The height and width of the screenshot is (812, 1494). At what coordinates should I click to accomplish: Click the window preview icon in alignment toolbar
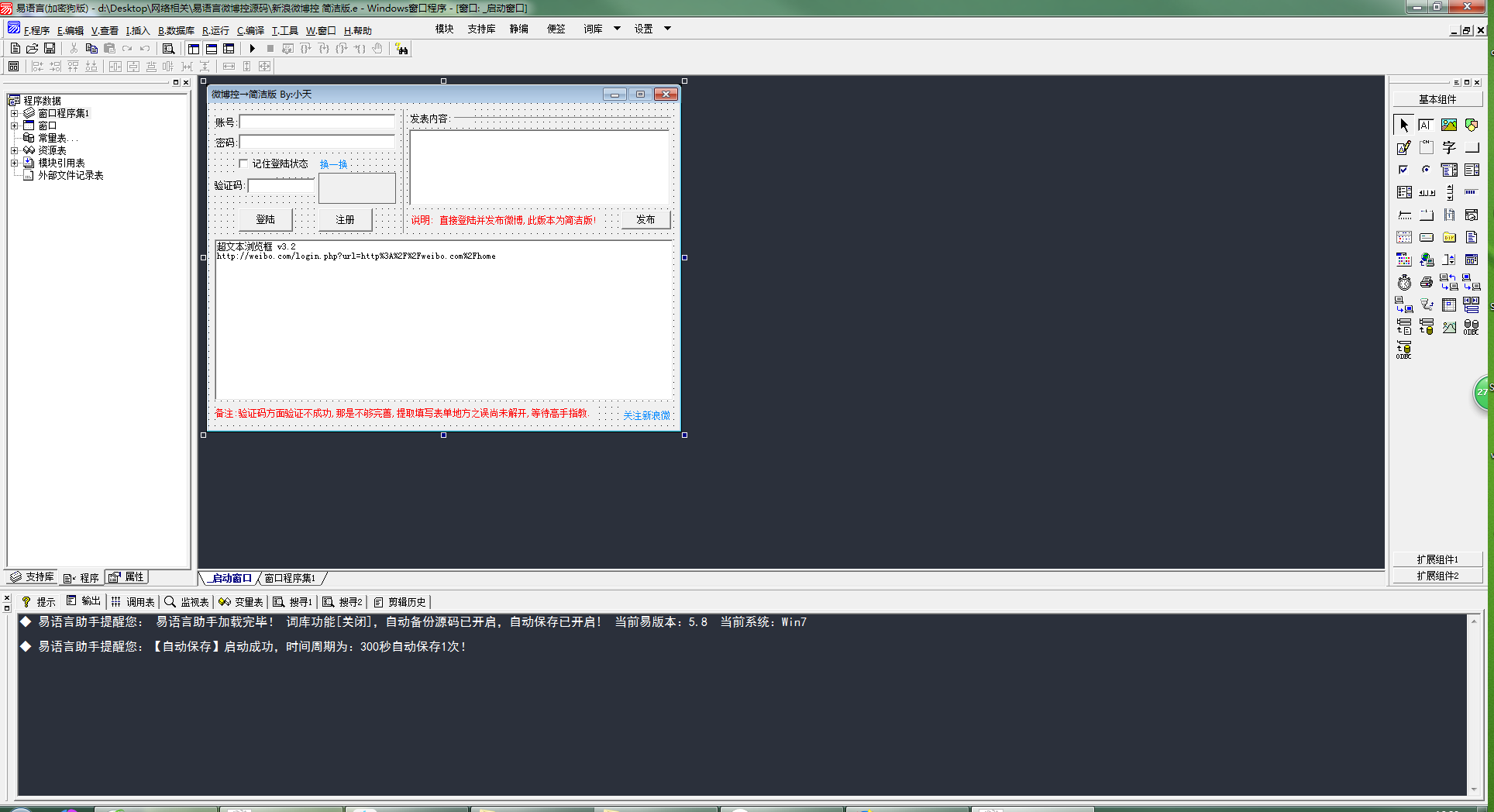[13, 67]
